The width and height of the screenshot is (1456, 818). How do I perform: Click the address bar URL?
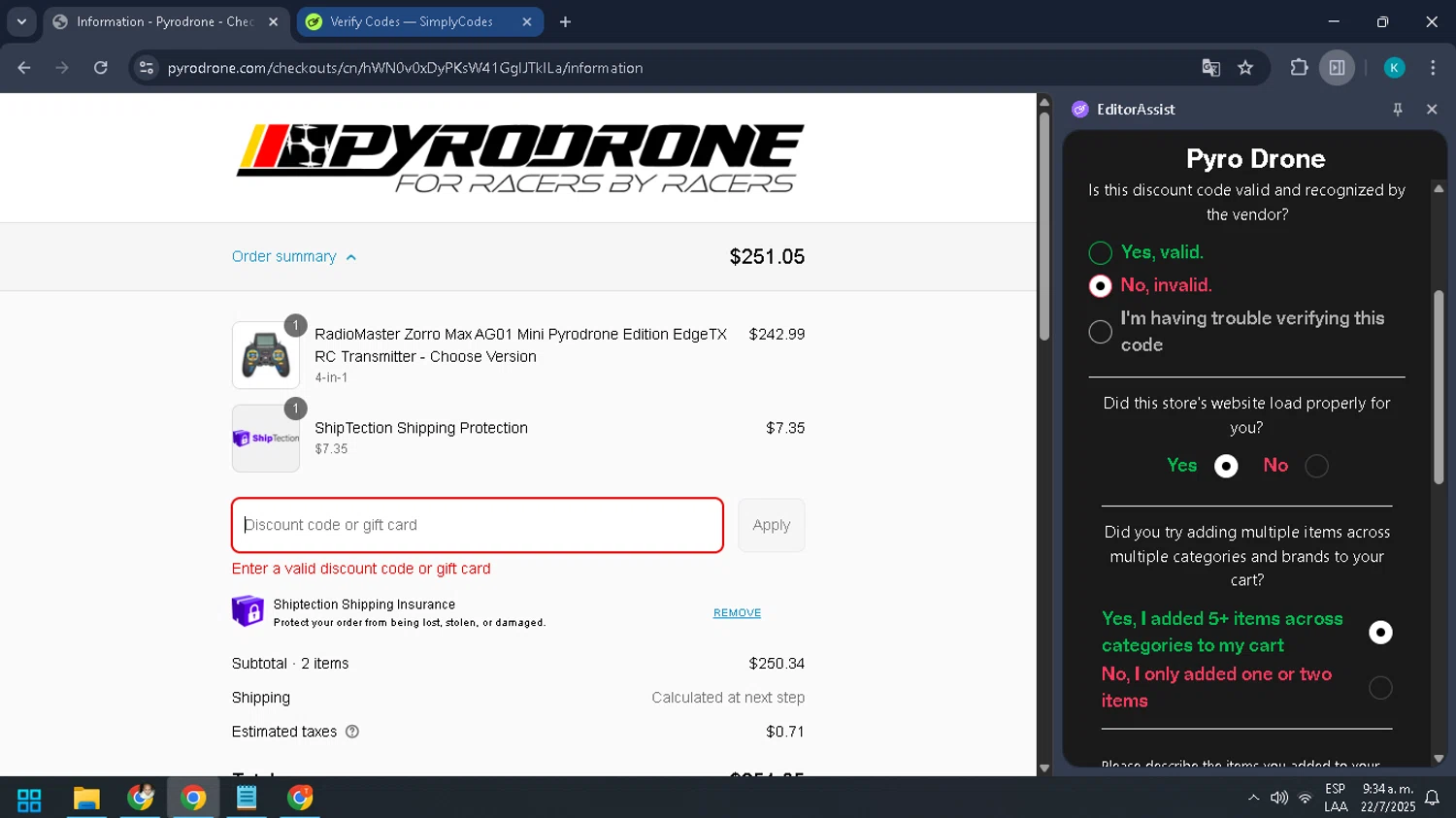[405, 68]
